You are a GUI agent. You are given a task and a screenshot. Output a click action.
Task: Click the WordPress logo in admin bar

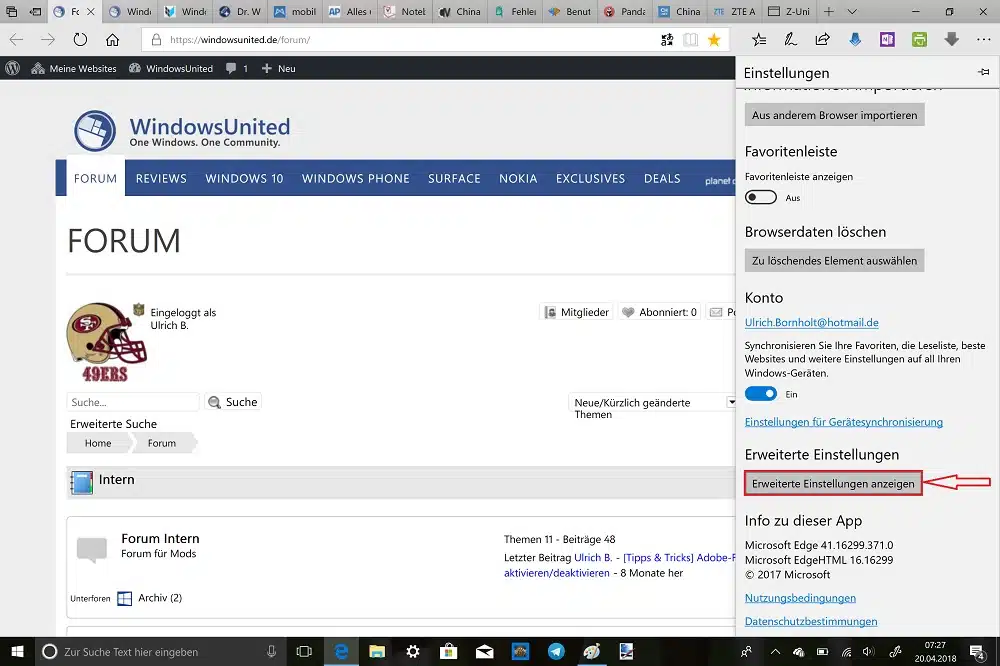click(x=13, y=68)
